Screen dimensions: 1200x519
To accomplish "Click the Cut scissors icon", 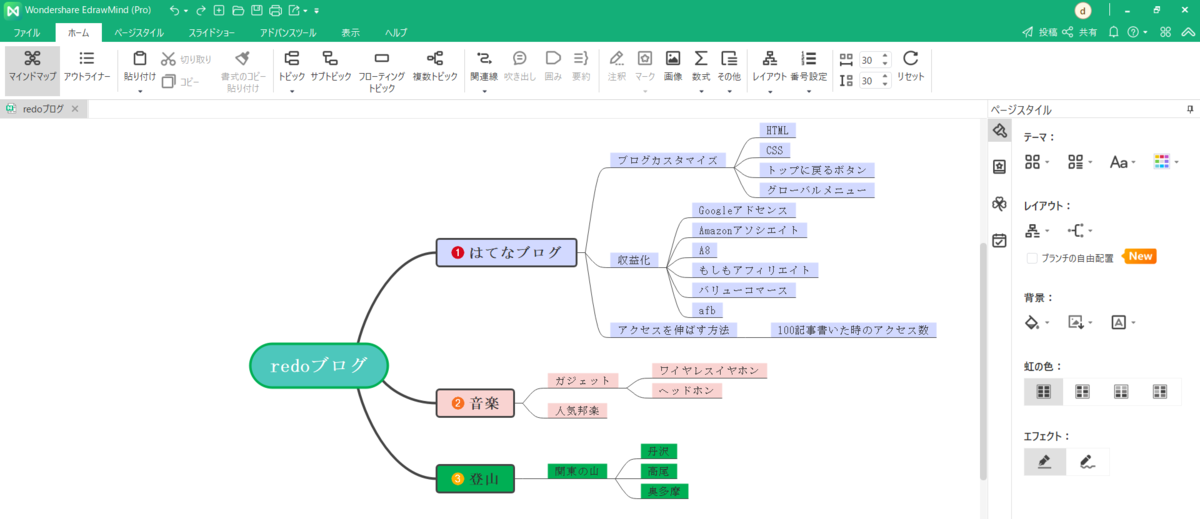I will click(x=169, y=59).
